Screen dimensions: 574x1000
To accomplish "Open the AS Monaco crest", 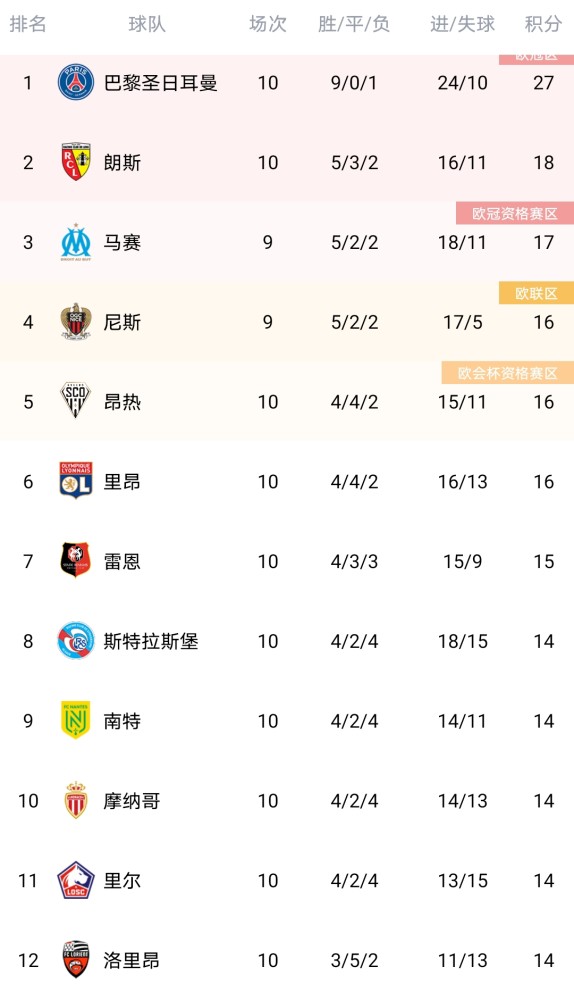I will (x=76, y=800).
